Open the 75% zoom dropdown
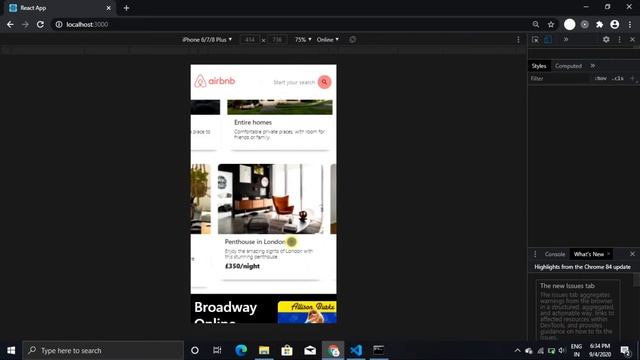Viewport: 640px width, 360px height. coord(303,40)
